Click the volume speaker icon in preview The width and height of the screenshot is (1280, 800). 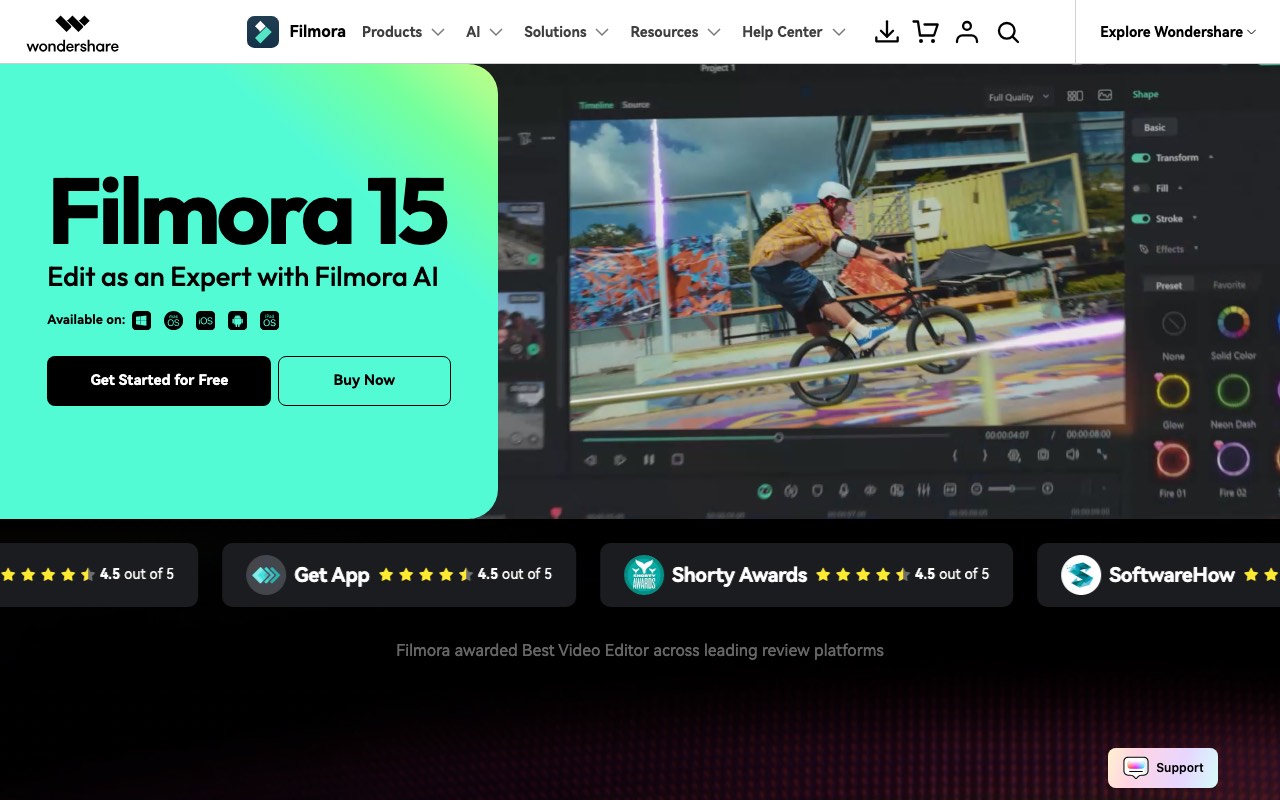click(x=1072, y=455)
